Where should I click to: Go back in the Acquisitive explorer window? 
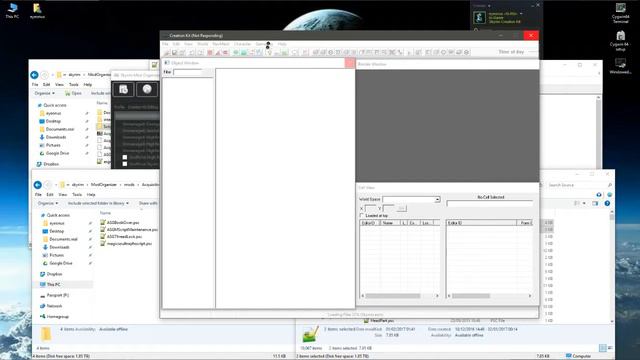coord(38,184)
